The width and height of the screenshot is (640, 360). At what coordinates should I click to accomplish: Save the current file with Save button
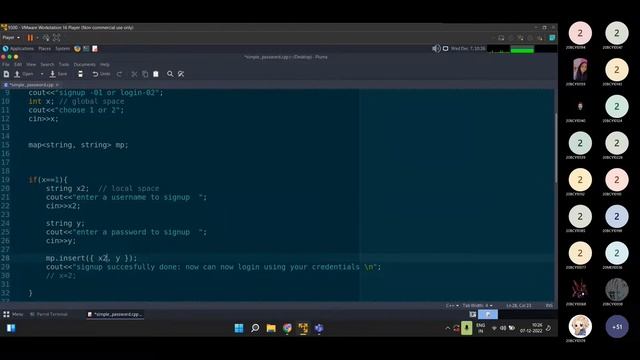[58, 74]
